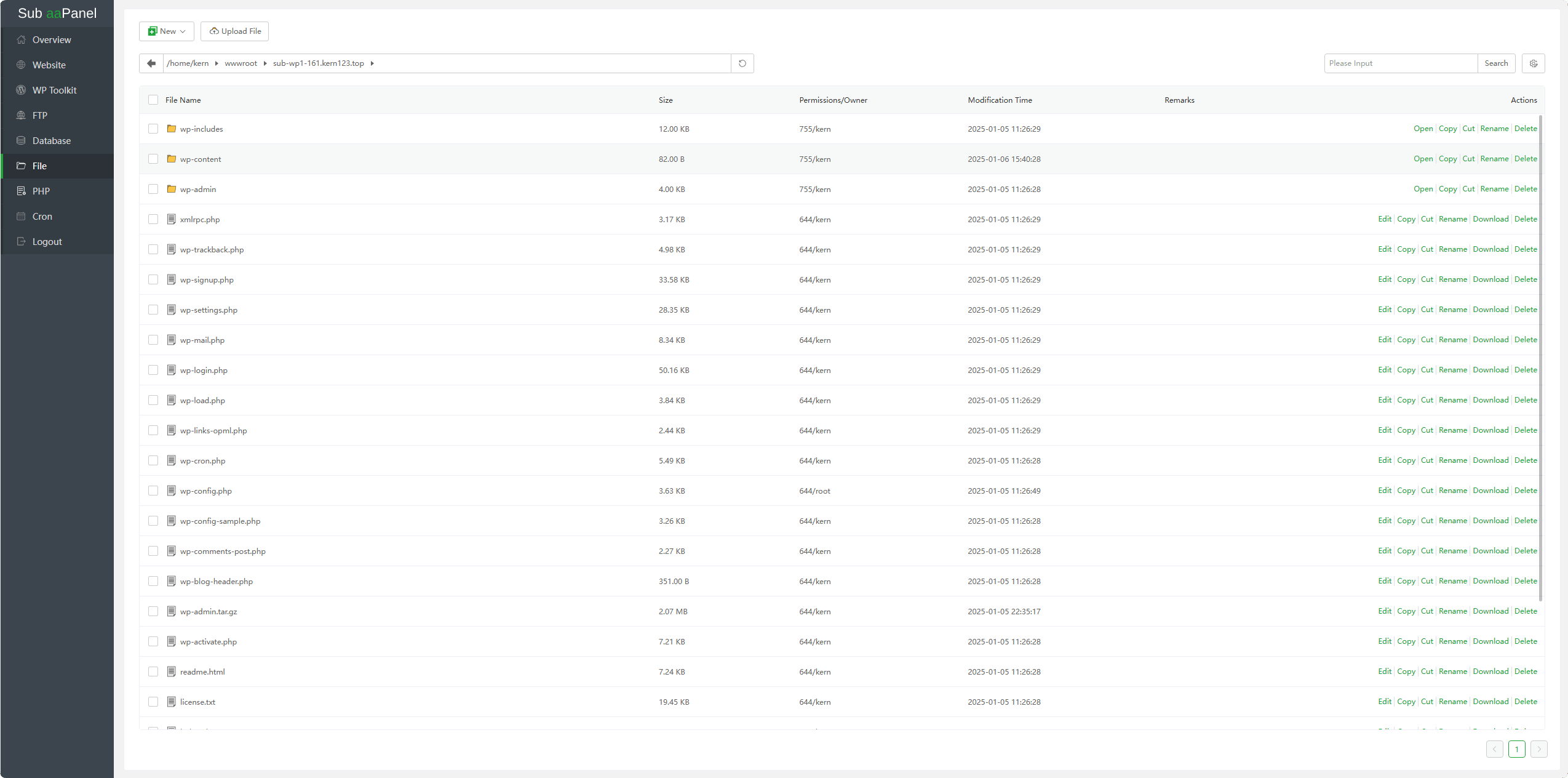Image resolution: width=1568 pixels, height=778 pixels.
Task: Click Download link for wp-admin.tar.gz
Action: coord(1490,611)
